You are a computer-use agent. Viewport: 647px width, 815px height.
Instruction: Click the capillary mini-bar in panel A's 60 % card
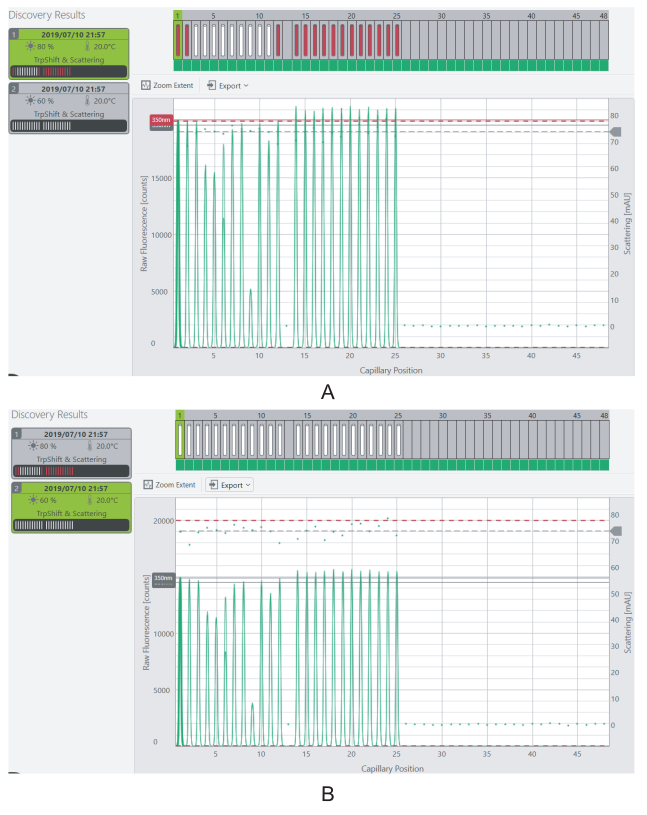pos(69,125)
